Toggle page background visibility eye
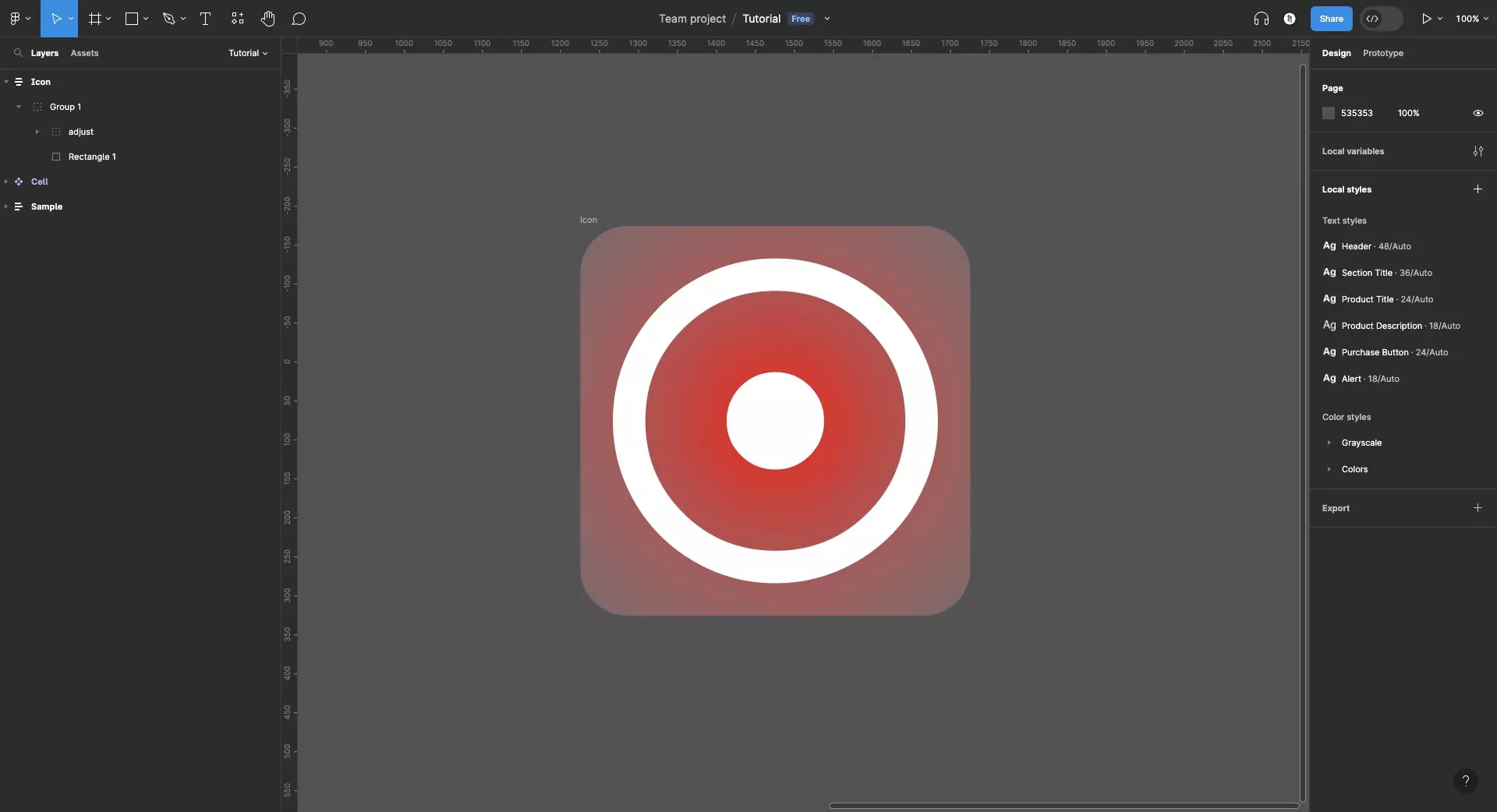 coord(1478,113)
